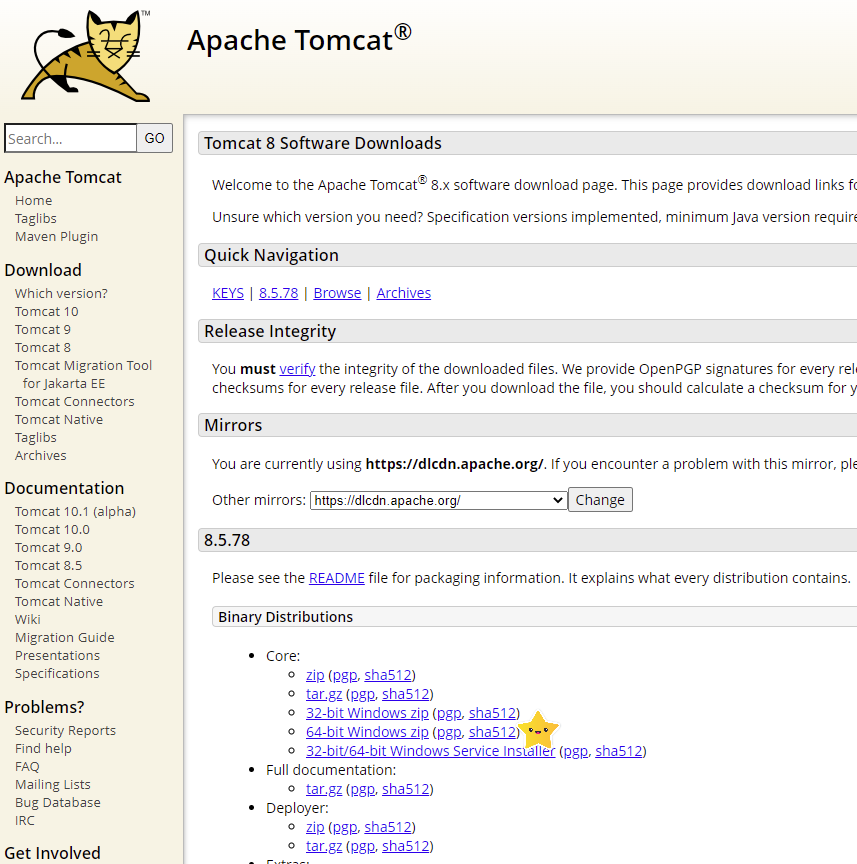857x864 pixels.
Task: Open the FAQ link
Action: click(x=27, y=766)
